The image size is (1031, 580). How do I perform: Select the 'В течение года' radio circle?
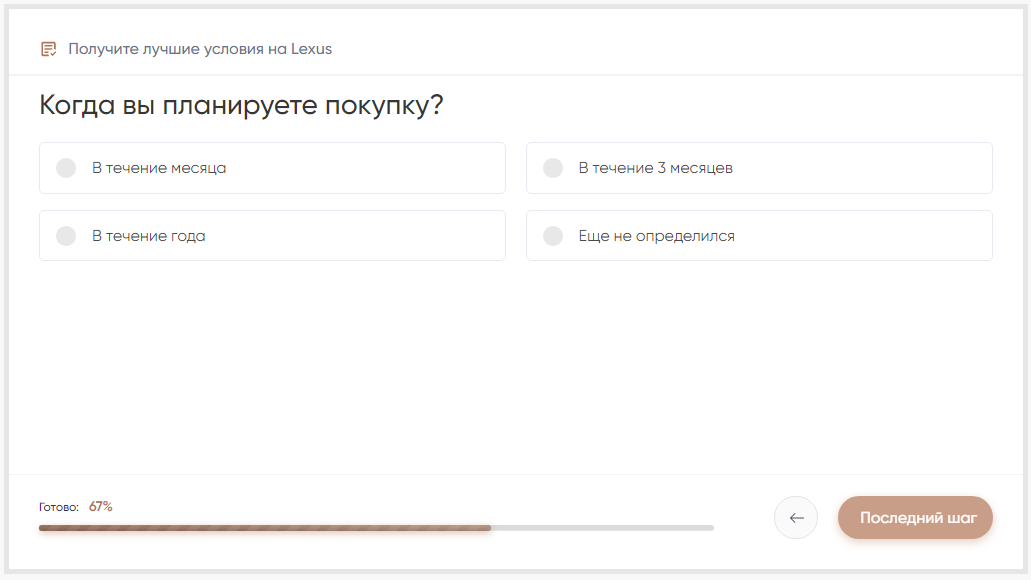[66, 236]
